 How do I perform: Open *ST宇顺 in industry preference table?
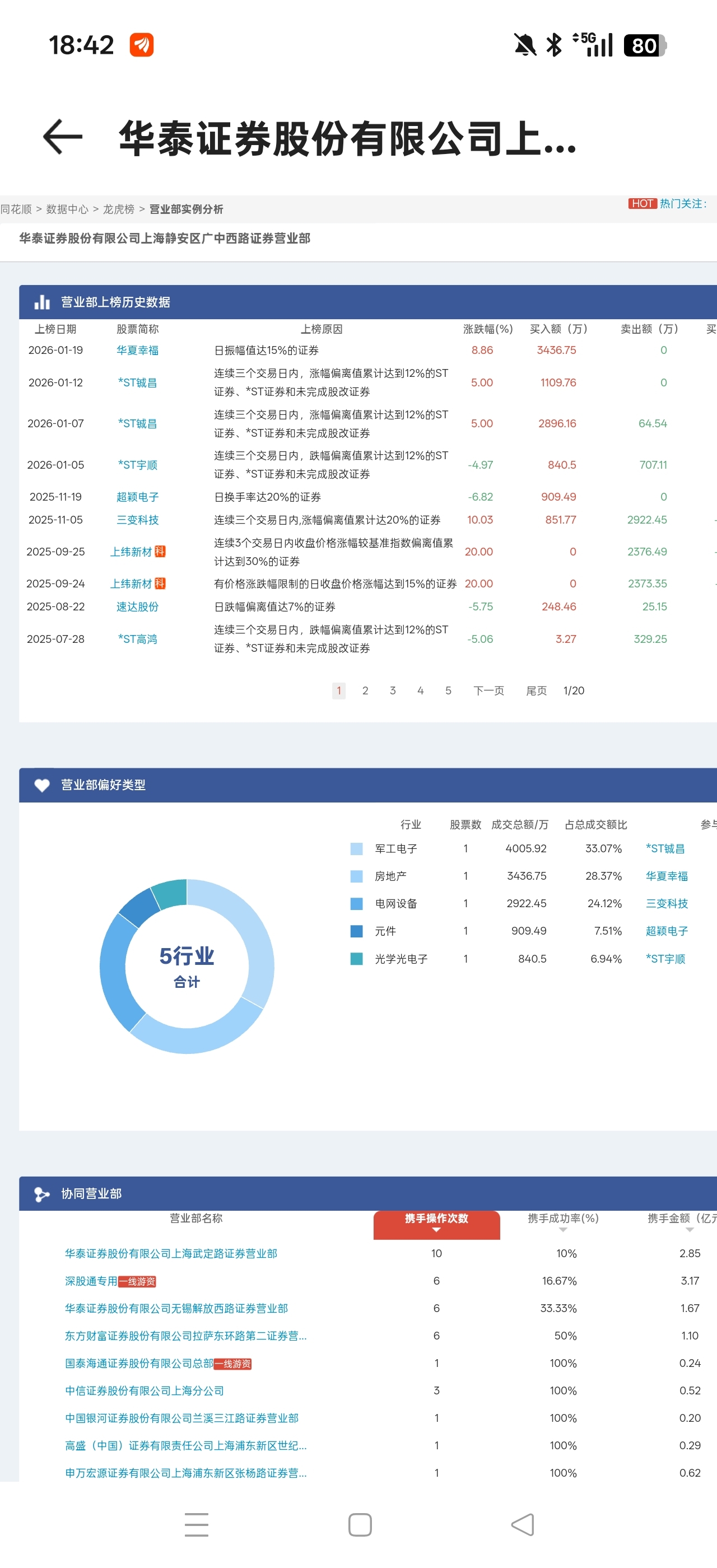pos(665,959)
